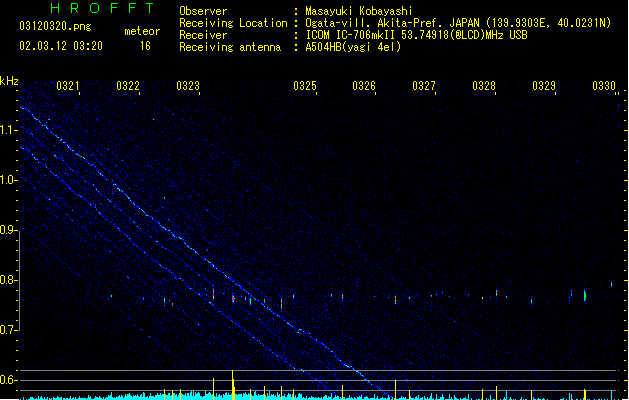
Task: Click antenna text A504HB(yagi 4el)
Action: pos(353,47)
